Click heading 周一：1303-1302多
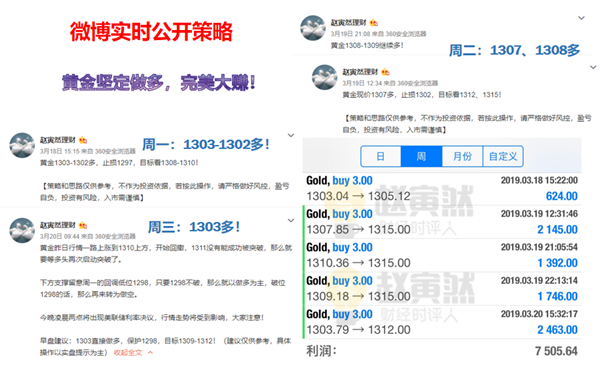The image size is (600, 370). point(206,145)
